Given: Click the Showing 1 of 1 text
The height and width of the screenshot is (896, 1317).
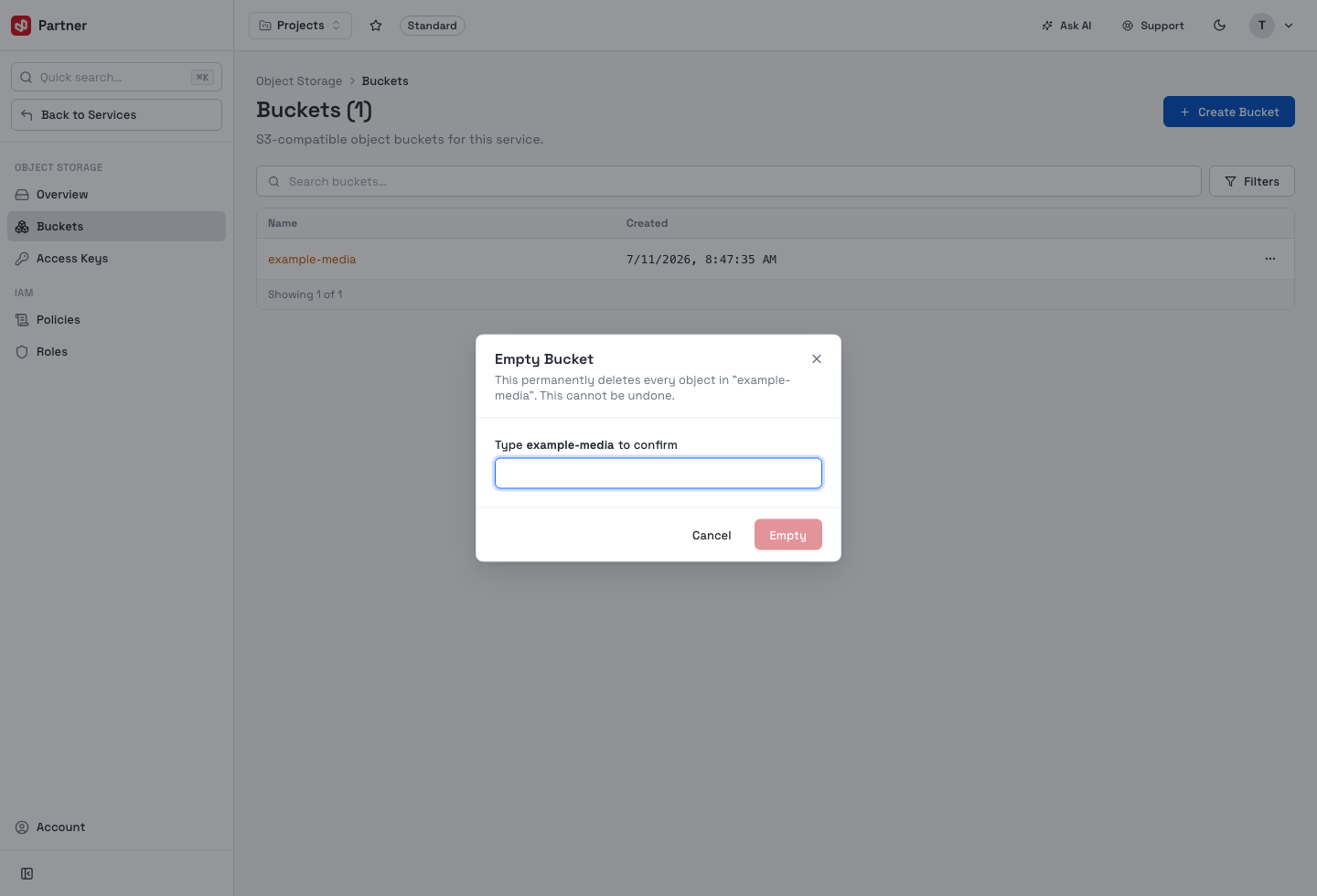Looking at the screenshot, I should coord(305,294).
